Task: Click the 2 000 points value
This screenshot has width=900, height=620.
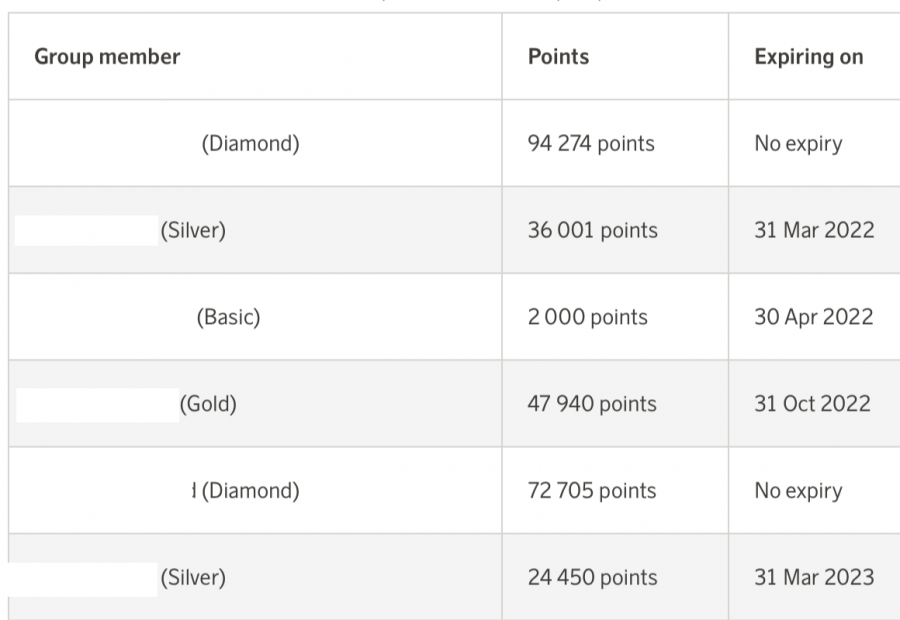Action: pos(588,318)
